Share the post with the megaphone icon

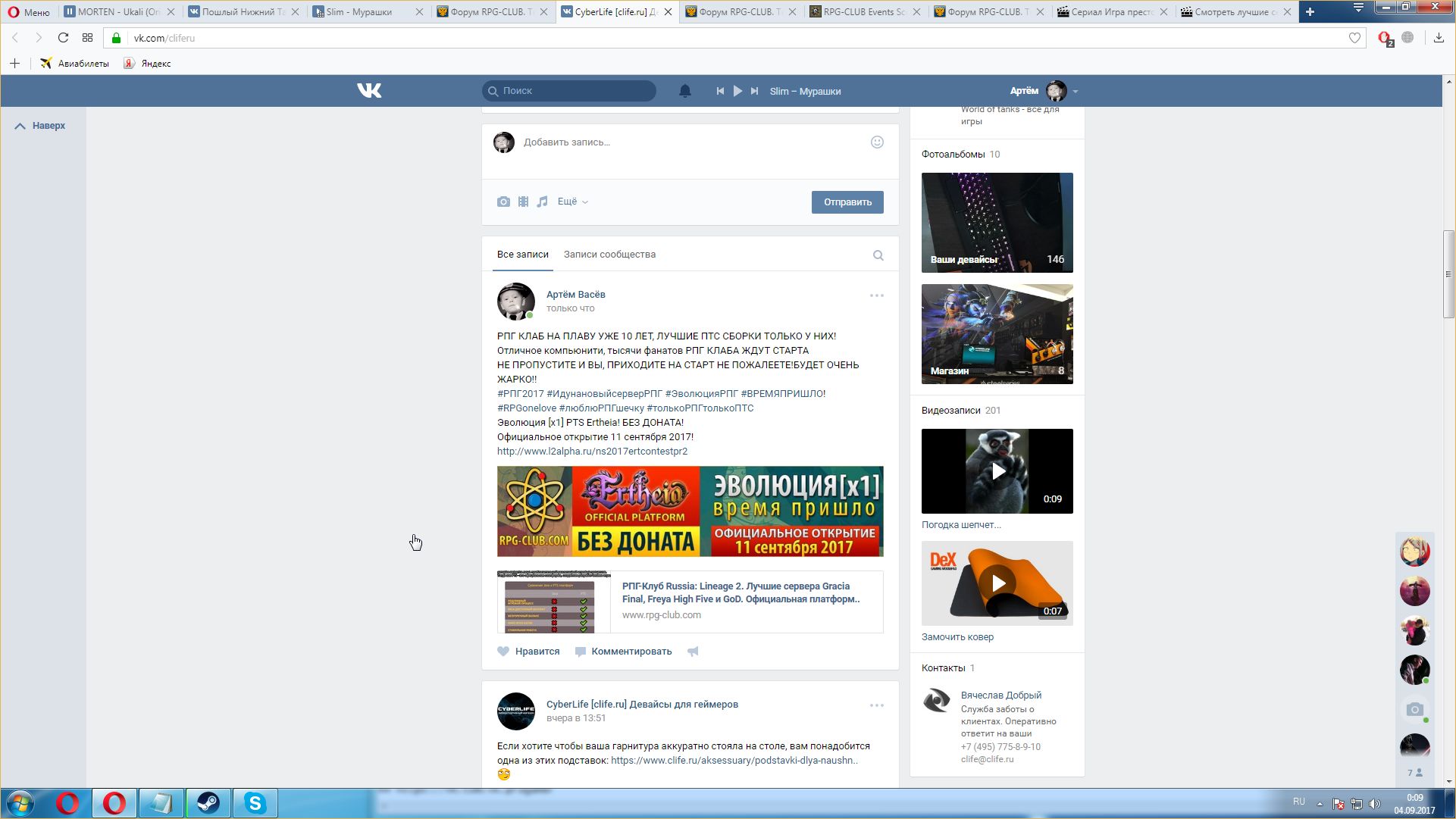tap(693, 651)
